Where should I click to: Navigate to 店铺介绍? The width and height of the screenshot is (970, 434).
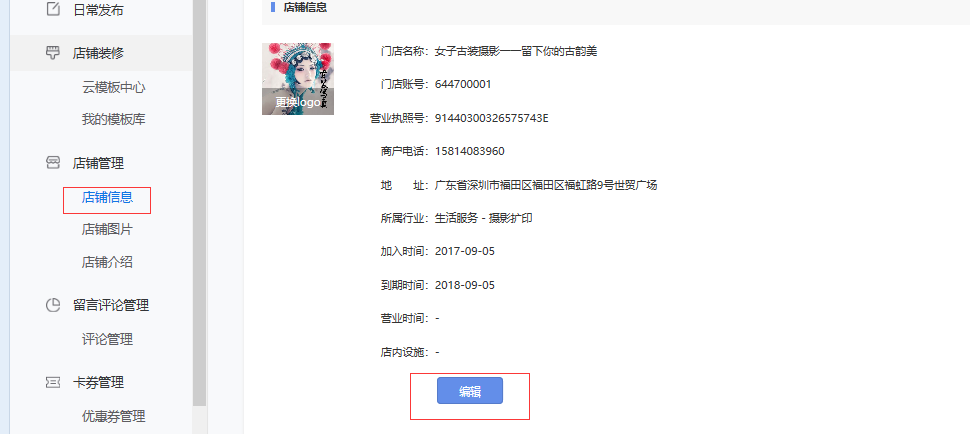coord(107,262)
